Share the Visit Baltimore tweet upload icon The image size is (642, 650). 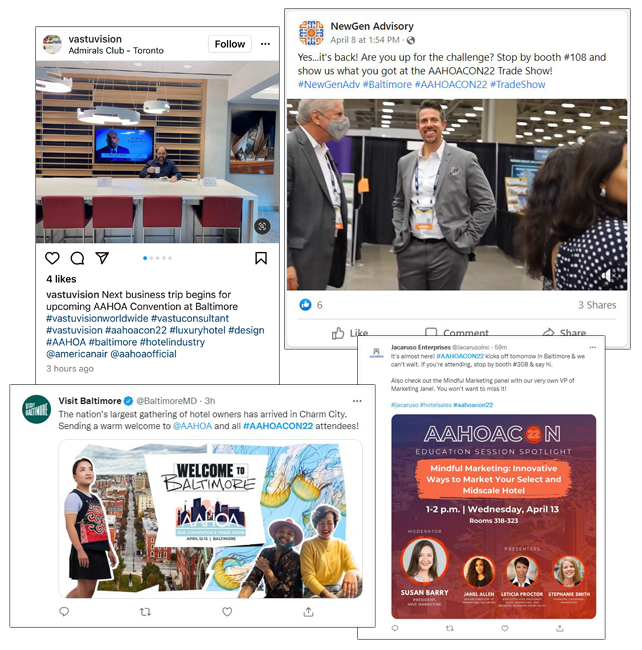click(308, 611)
